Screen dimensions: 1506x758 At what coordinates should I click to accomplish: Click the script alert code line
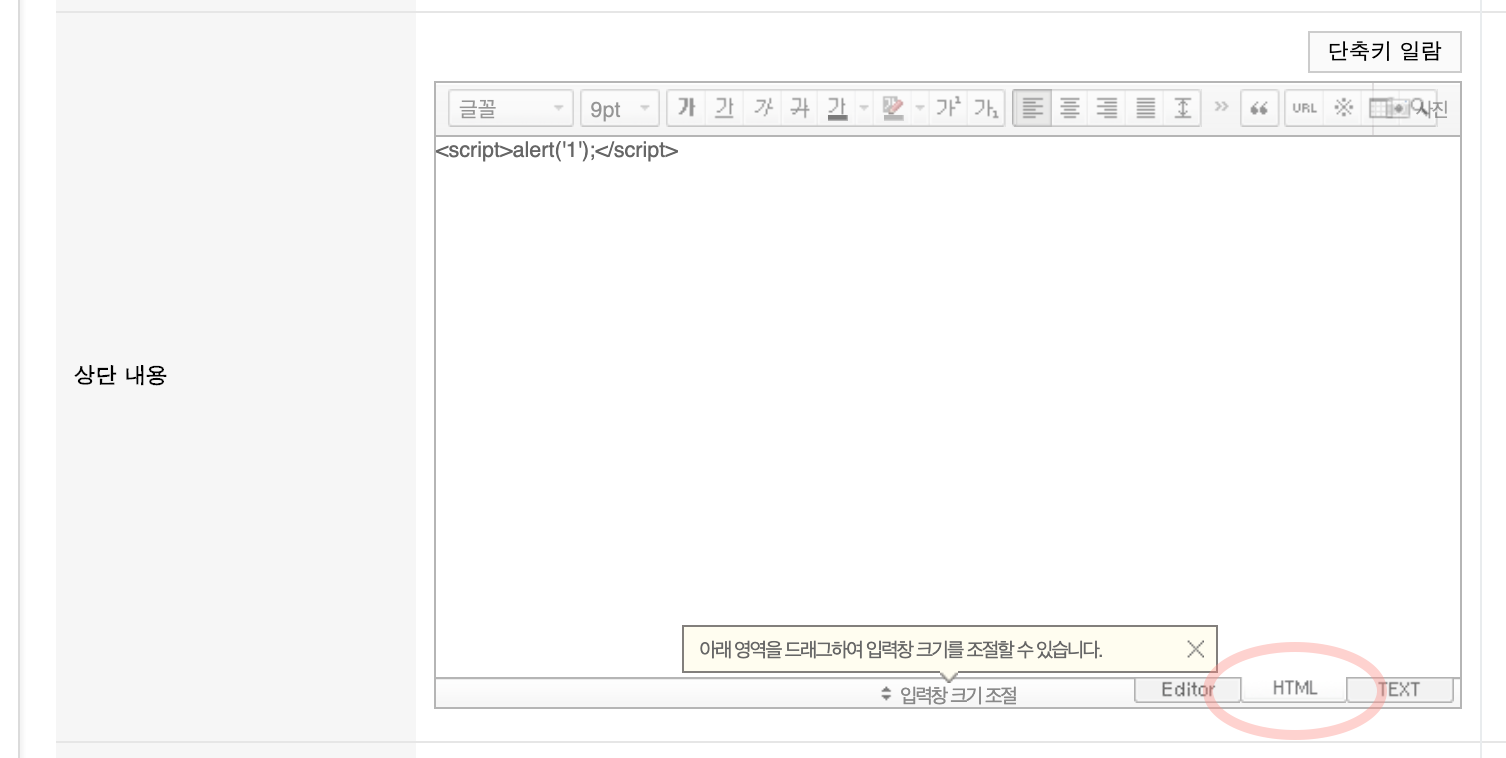tap(557, 152)
